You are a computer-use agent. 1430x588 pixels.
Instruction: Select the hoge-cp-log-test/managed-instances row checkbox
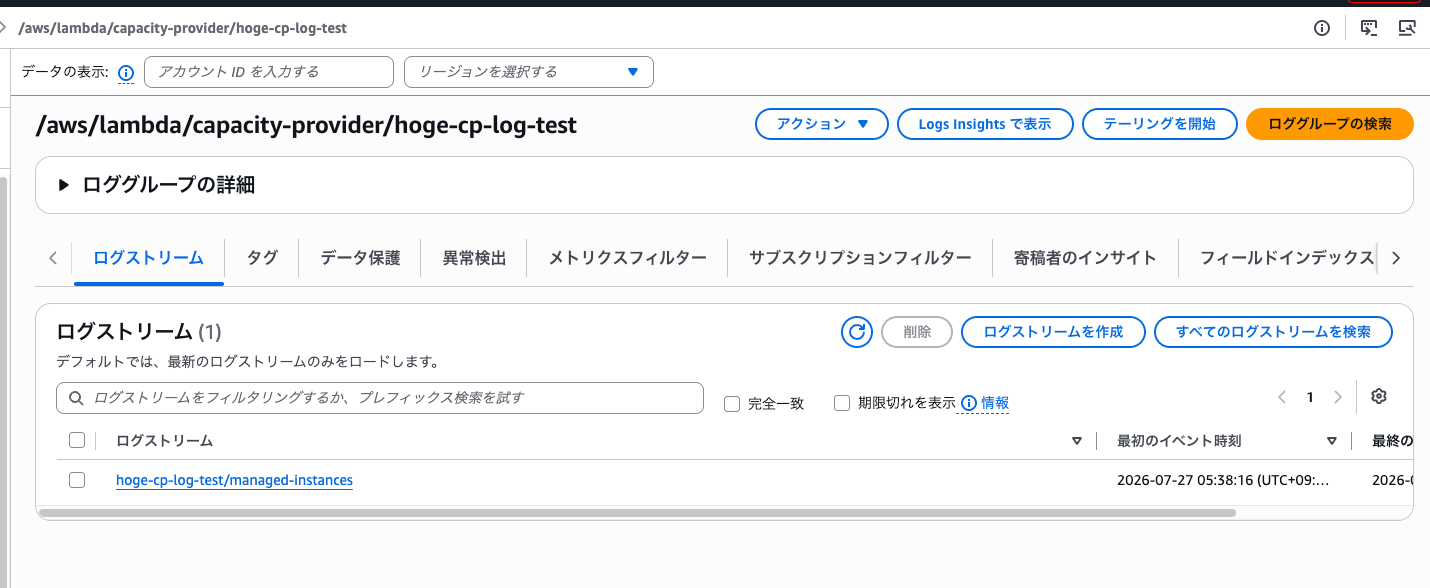(77, 480)
